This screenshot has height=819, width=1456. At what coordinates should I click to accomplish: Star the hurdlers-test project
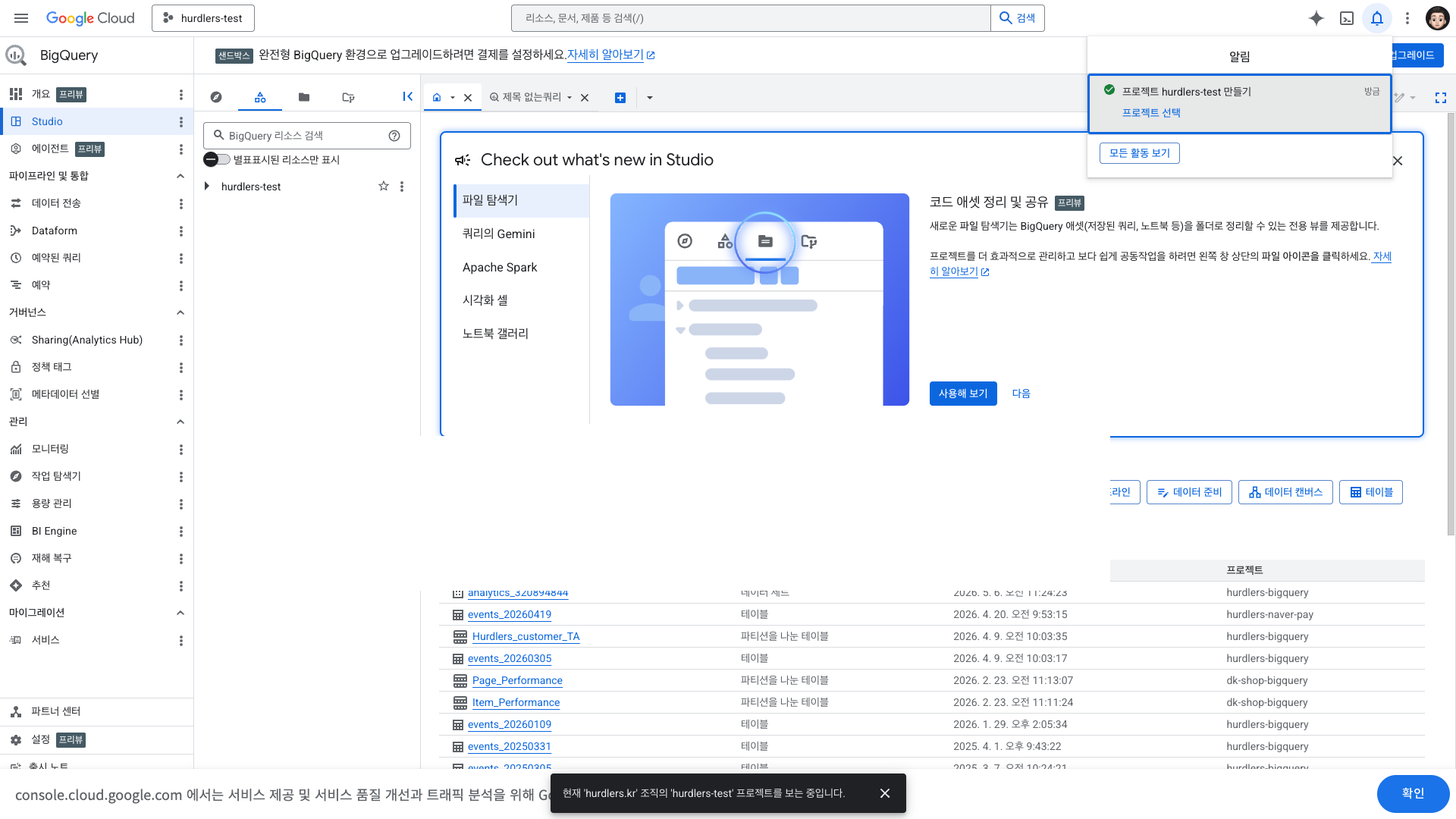384,186
